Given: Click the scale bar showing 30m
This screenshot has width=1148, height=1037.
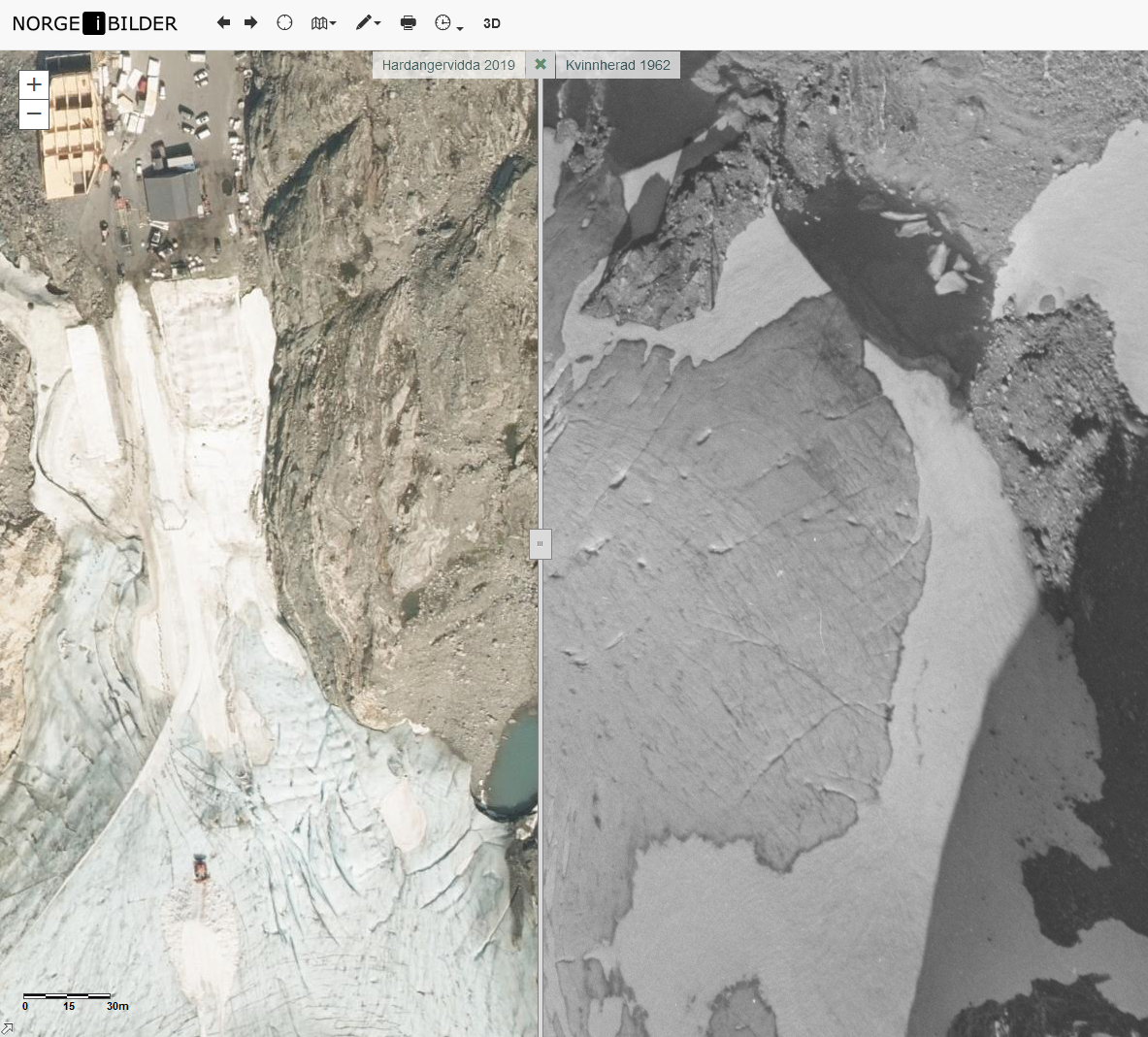Looking at the screenshot, I should (x=76, y=1002).
